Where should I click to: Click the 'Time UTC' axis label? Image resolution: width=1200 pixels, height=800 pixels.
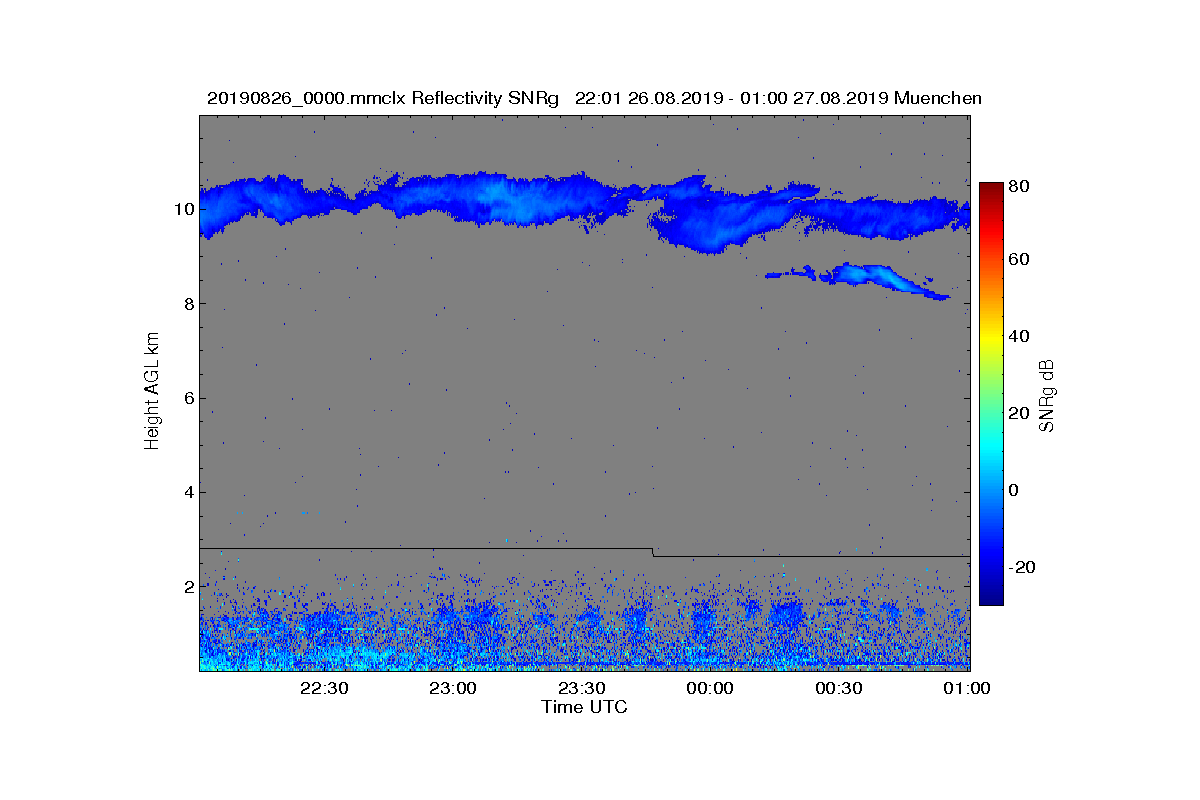click(585, 707)
